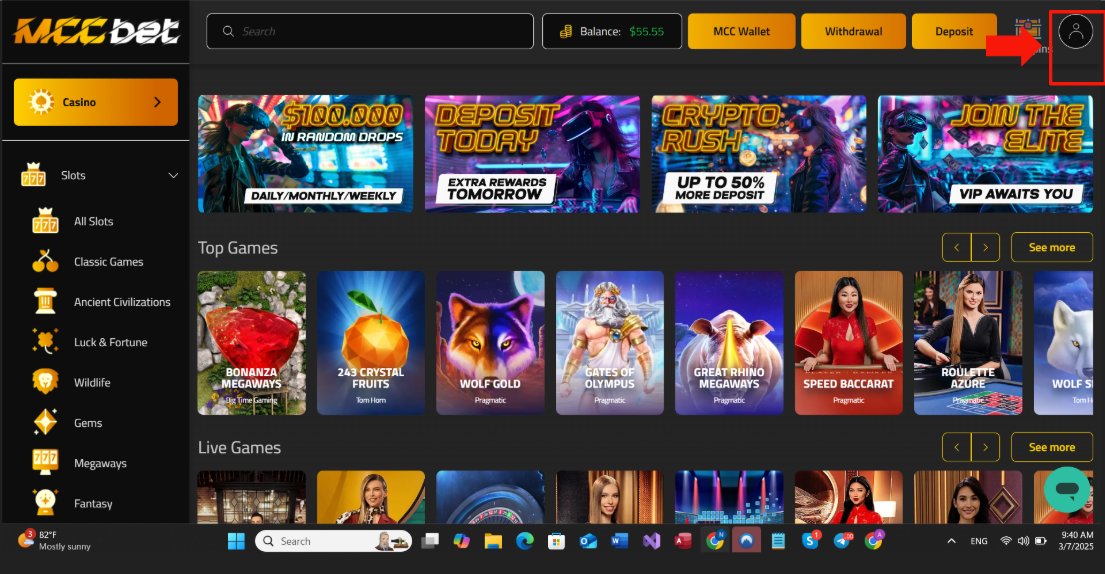Open All Slots category

pos(93,222)
